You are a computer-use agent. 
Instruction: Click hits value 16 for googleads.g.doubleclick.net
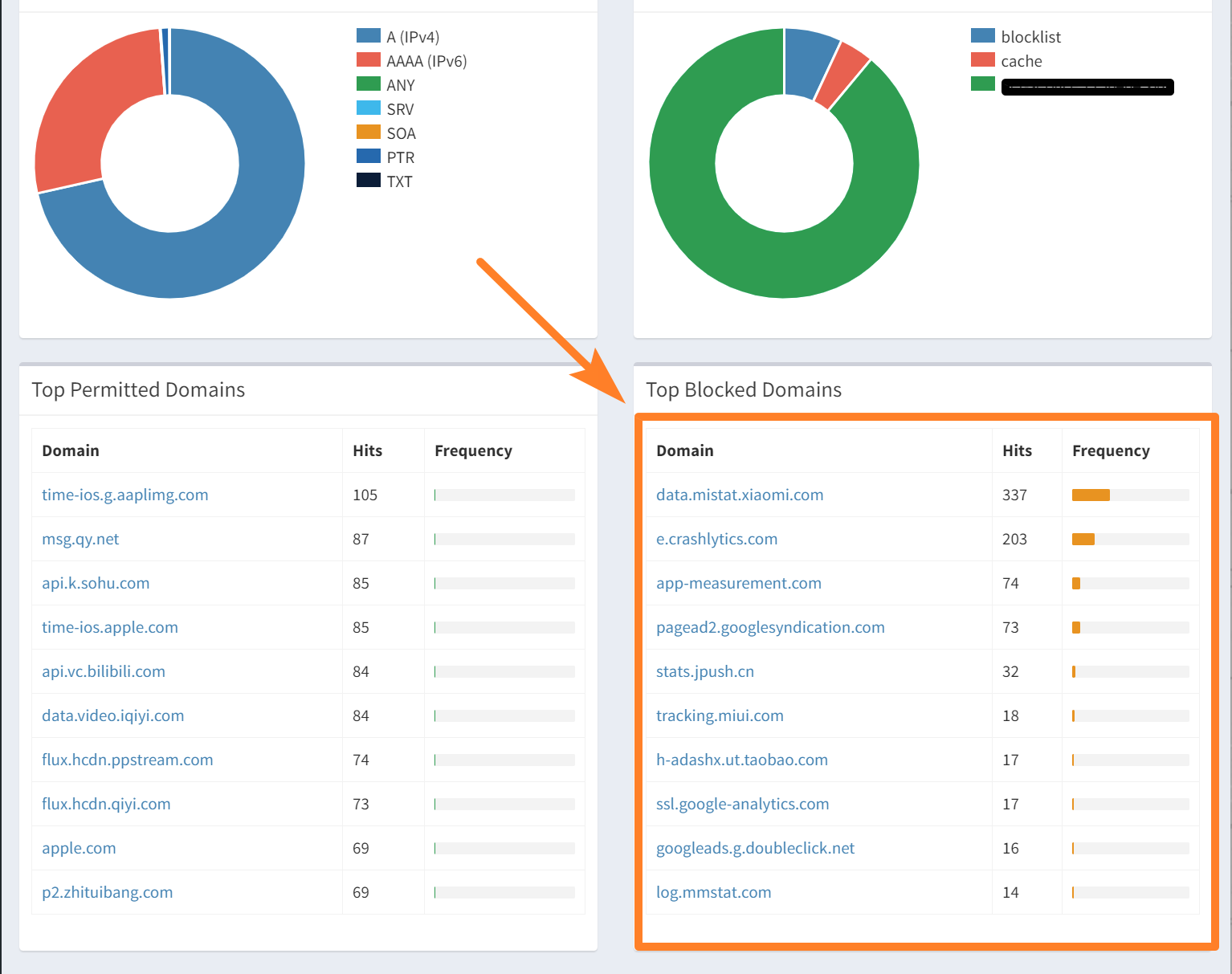coord(1010,848)
